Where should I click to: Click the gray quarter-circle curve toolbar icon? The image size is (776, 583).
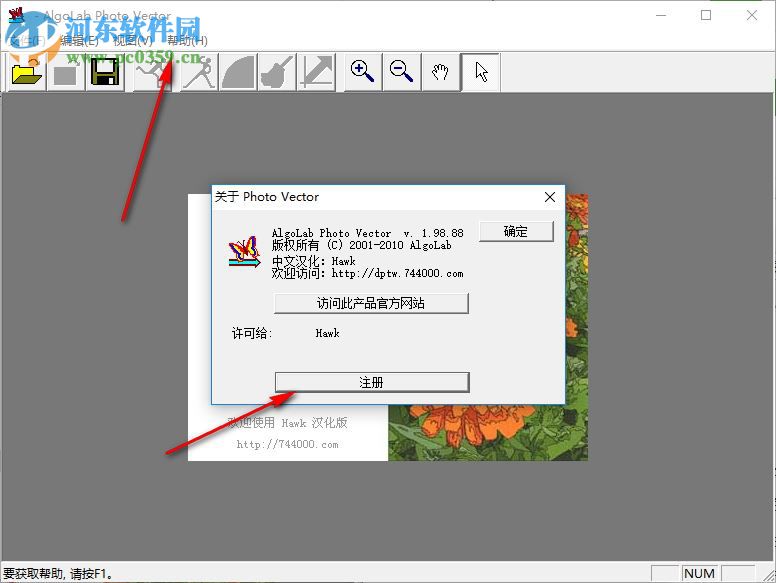click(x=238, y=72)
